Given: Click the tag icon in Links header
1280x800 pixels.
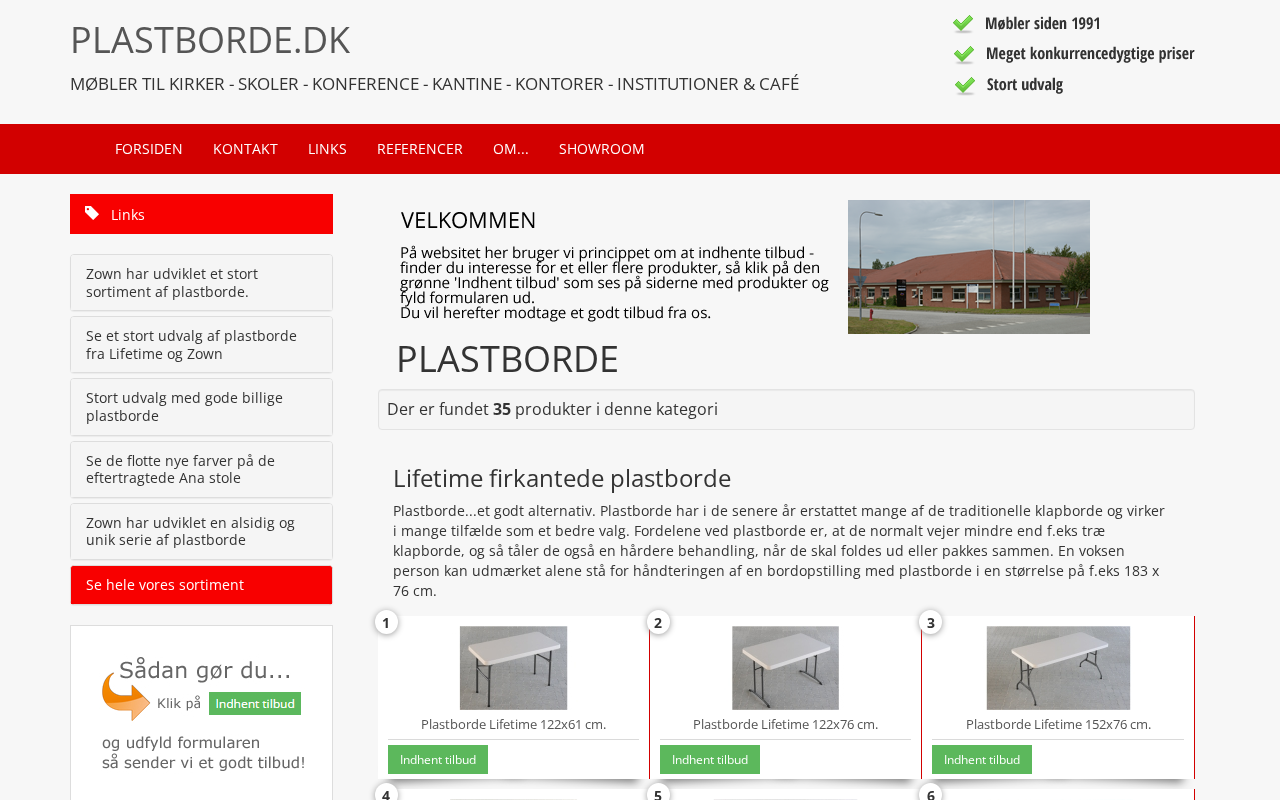Looking at the screenshot, I should coord(92,213).
